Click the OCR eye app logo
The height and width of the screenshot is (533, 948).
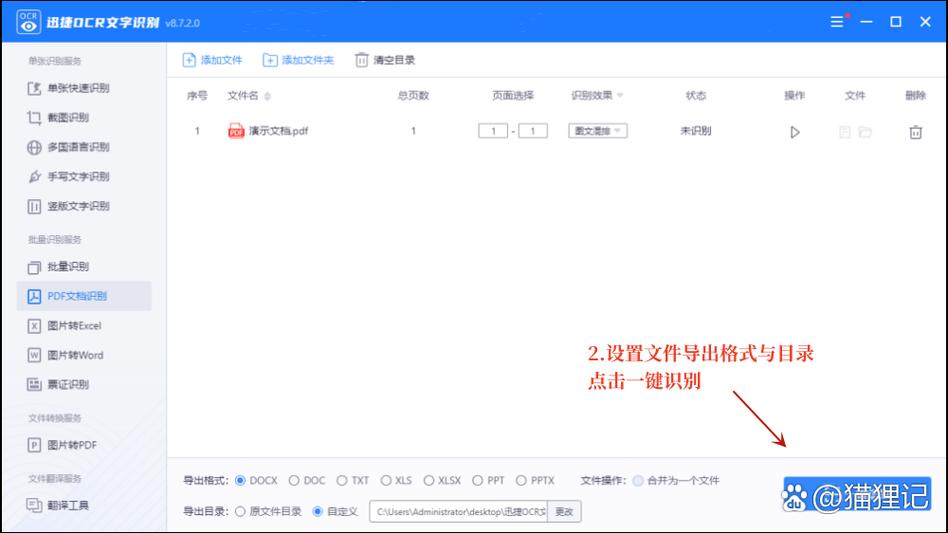click(28, 22)
